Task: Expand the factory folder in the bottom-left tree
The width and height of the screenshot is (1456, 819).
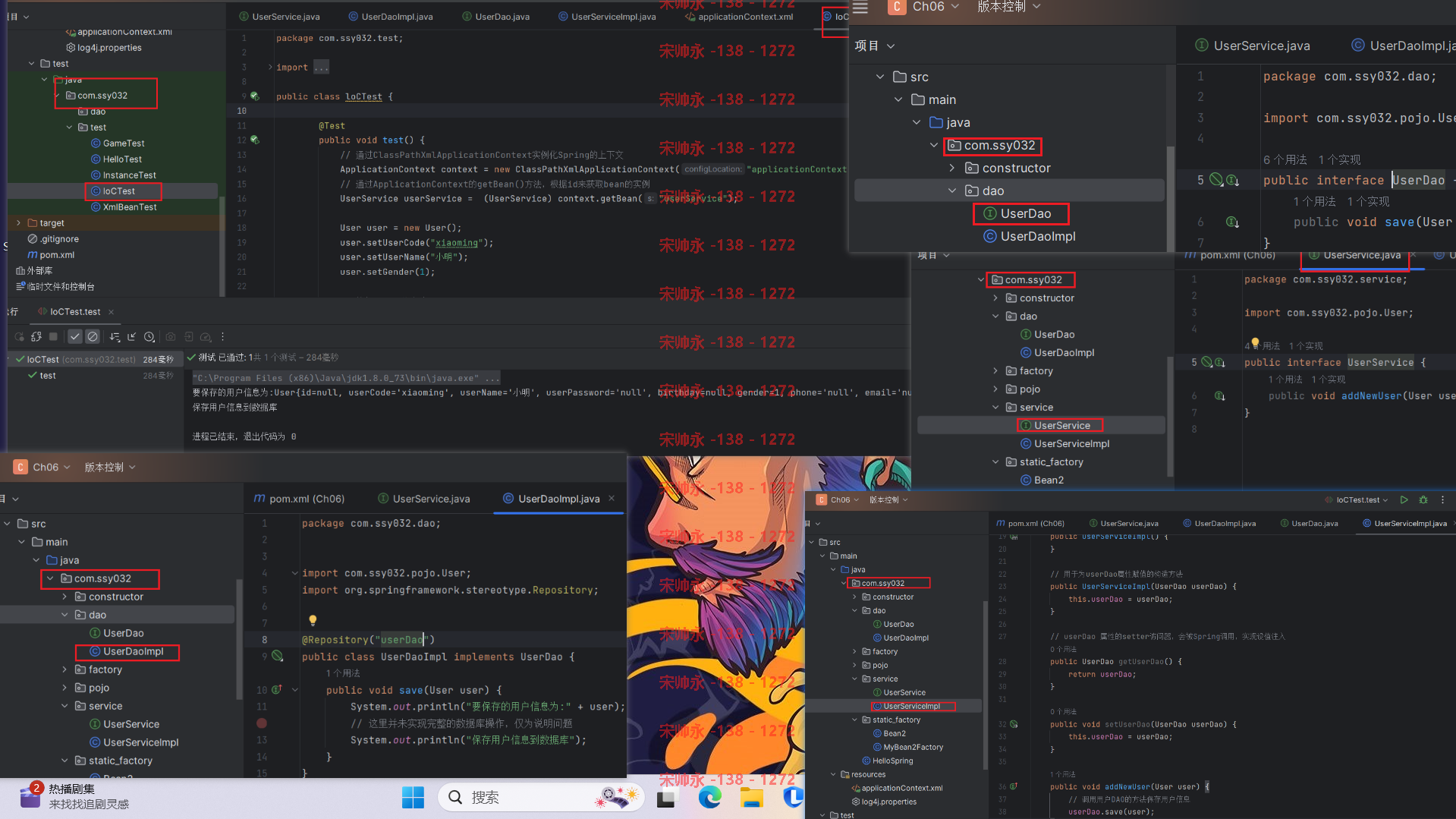Action: coord(64,669)
